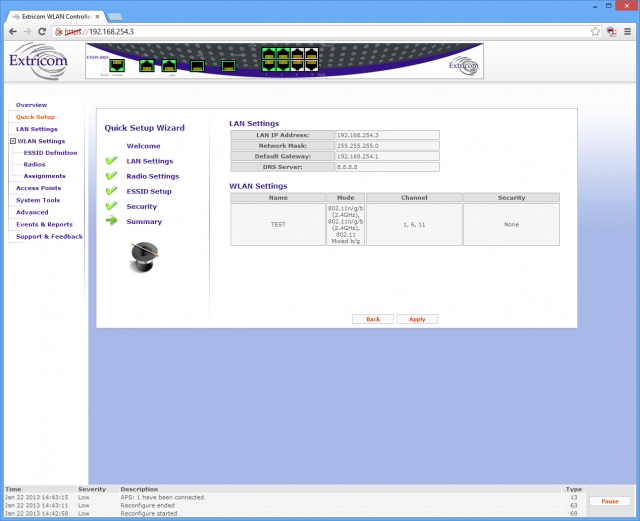Image resolution: width=640 pixels, height=521 pixels.
Task: Click the Default Gateway field
Action: 387,156
